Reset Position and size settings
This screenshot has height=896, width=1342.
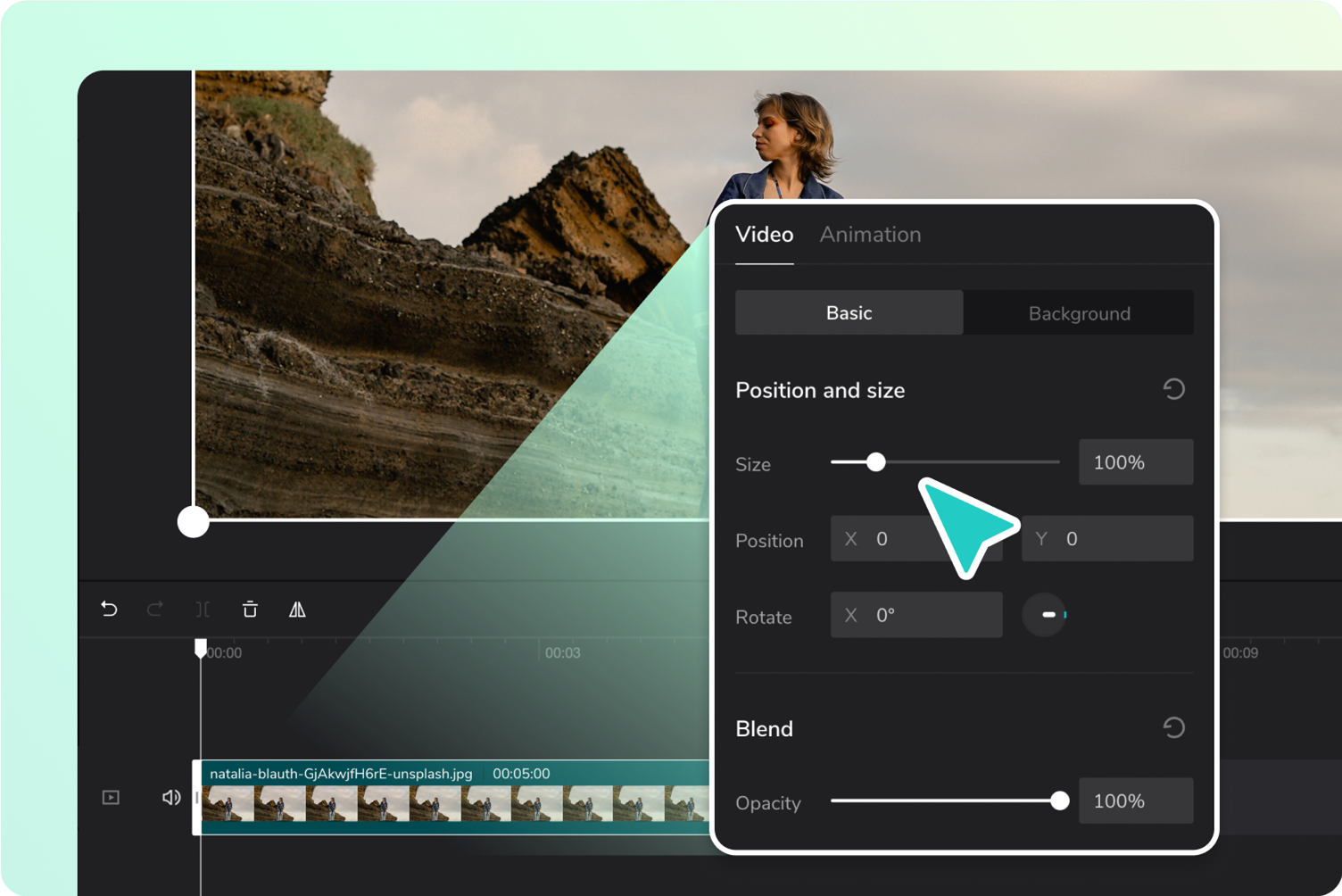coord(1173,389)
